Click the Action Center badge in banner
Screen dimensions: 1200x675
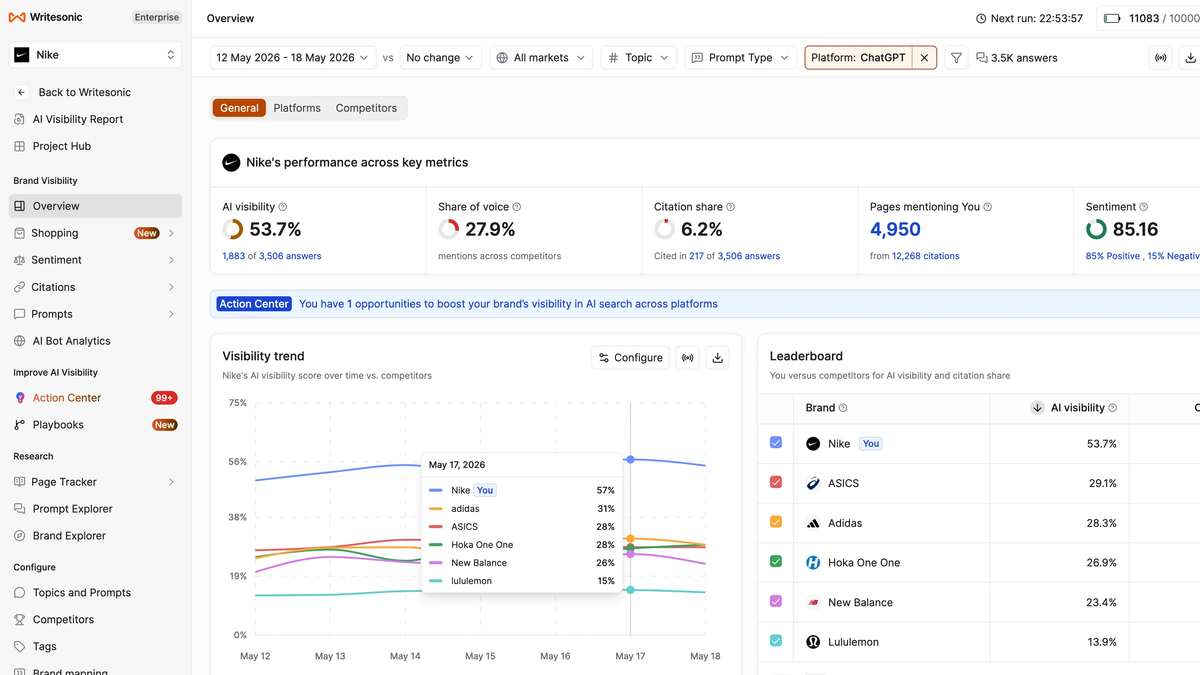tap(254, 304)
